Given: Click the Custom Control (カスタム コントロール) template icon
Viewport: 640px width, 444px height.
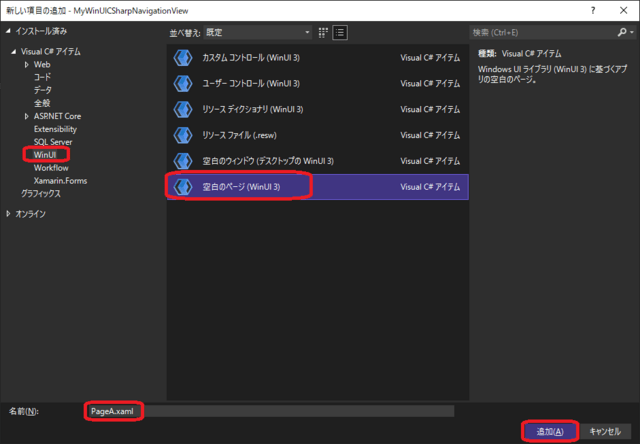Looking at the screenshot, I should point(182,57).
